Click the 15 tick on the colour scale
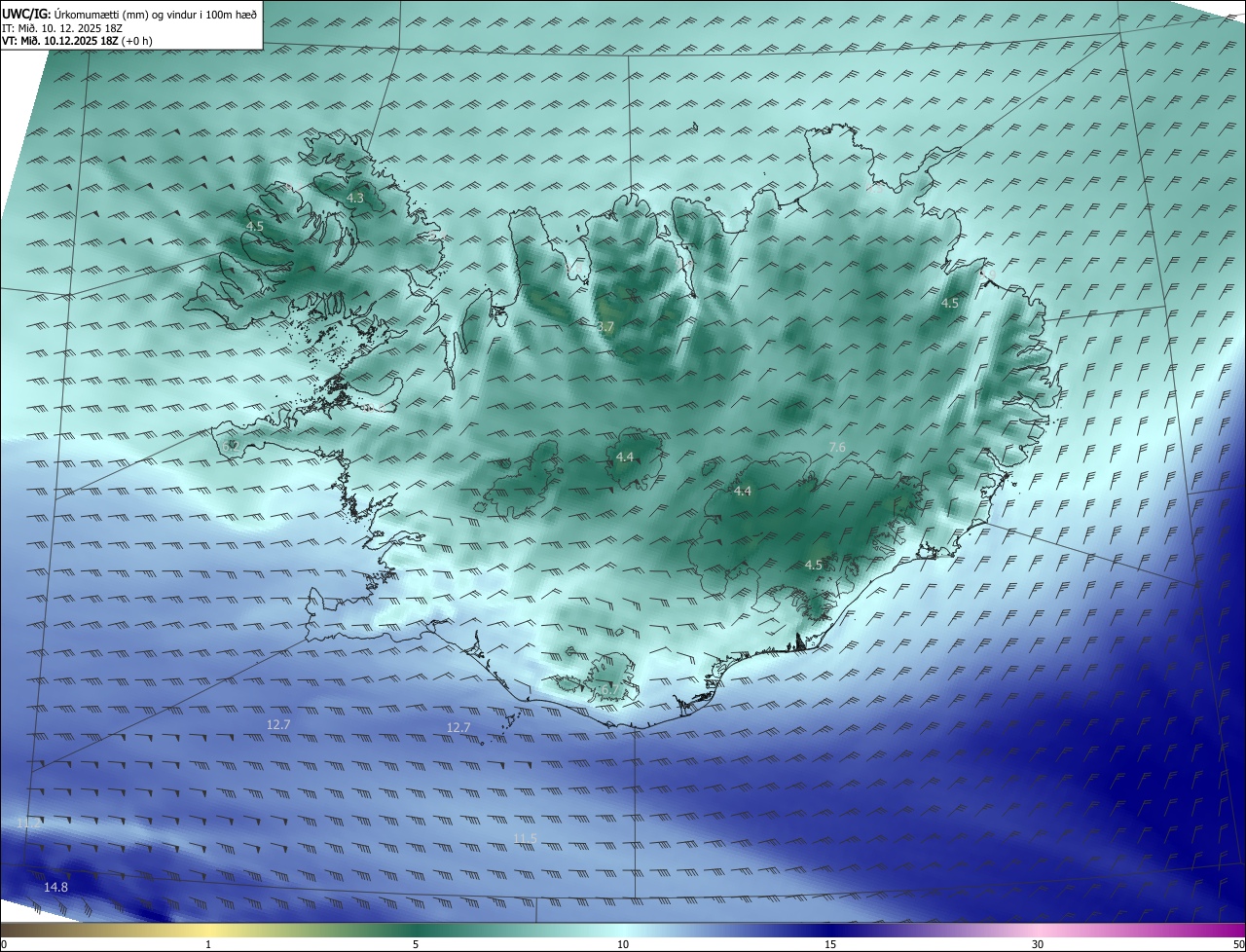This screenshot has height=952, width=1246. tap(830, 944)
